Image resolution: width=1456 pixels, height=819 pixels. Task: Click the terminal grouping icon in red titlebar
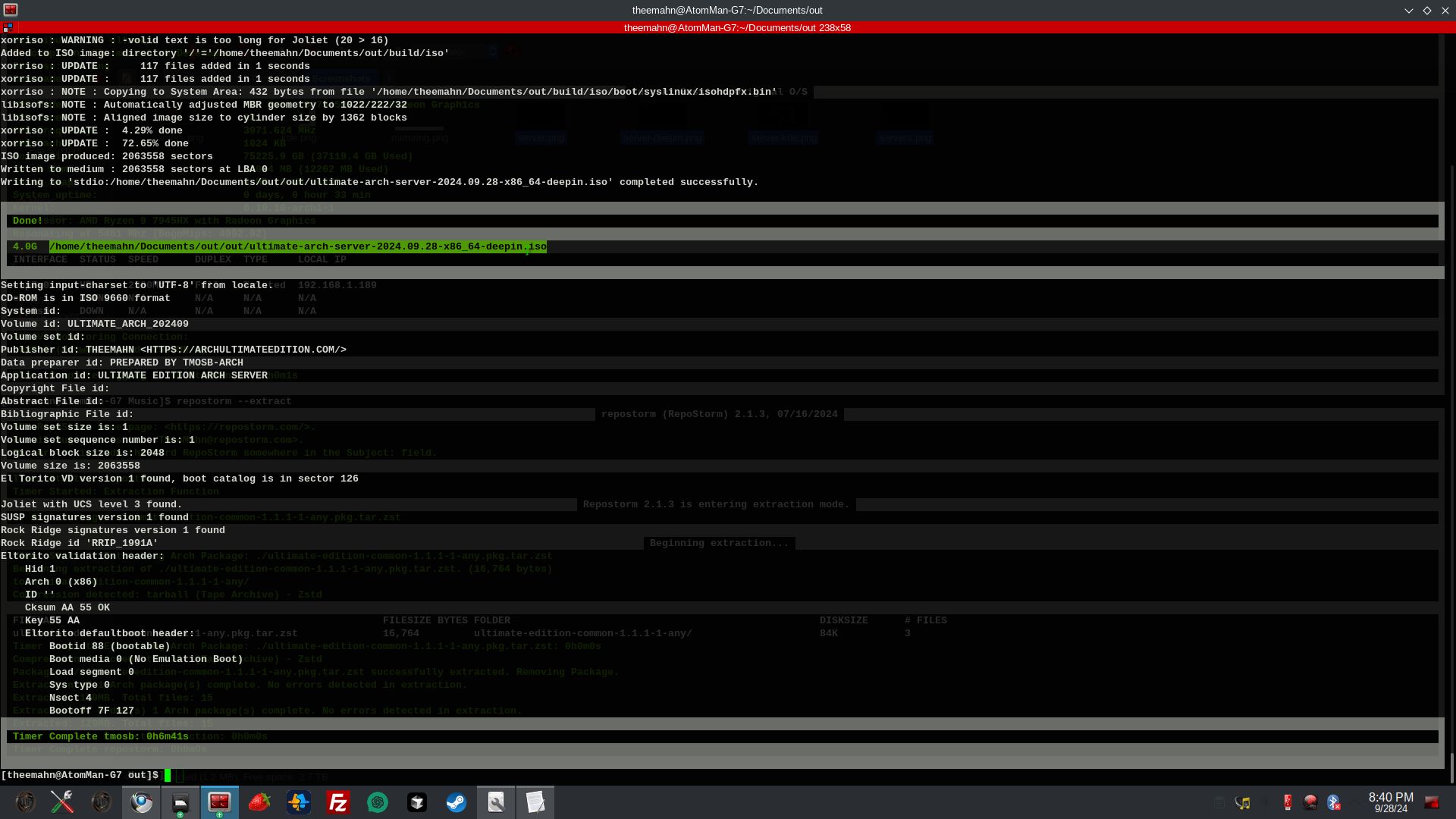click(x=8, y=27)
